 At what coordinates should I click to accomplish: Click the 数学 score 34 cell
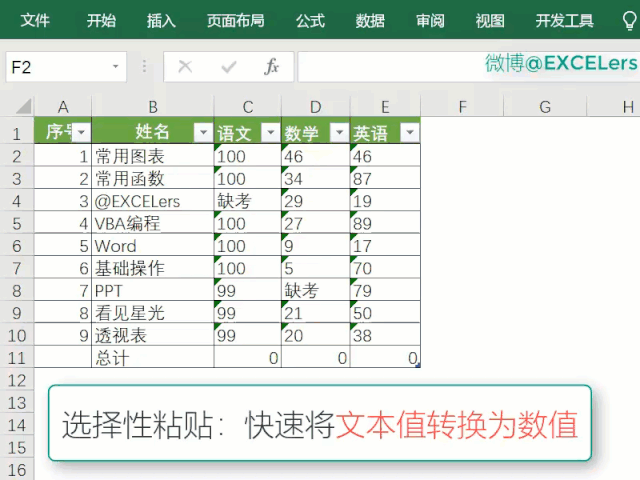316,178
